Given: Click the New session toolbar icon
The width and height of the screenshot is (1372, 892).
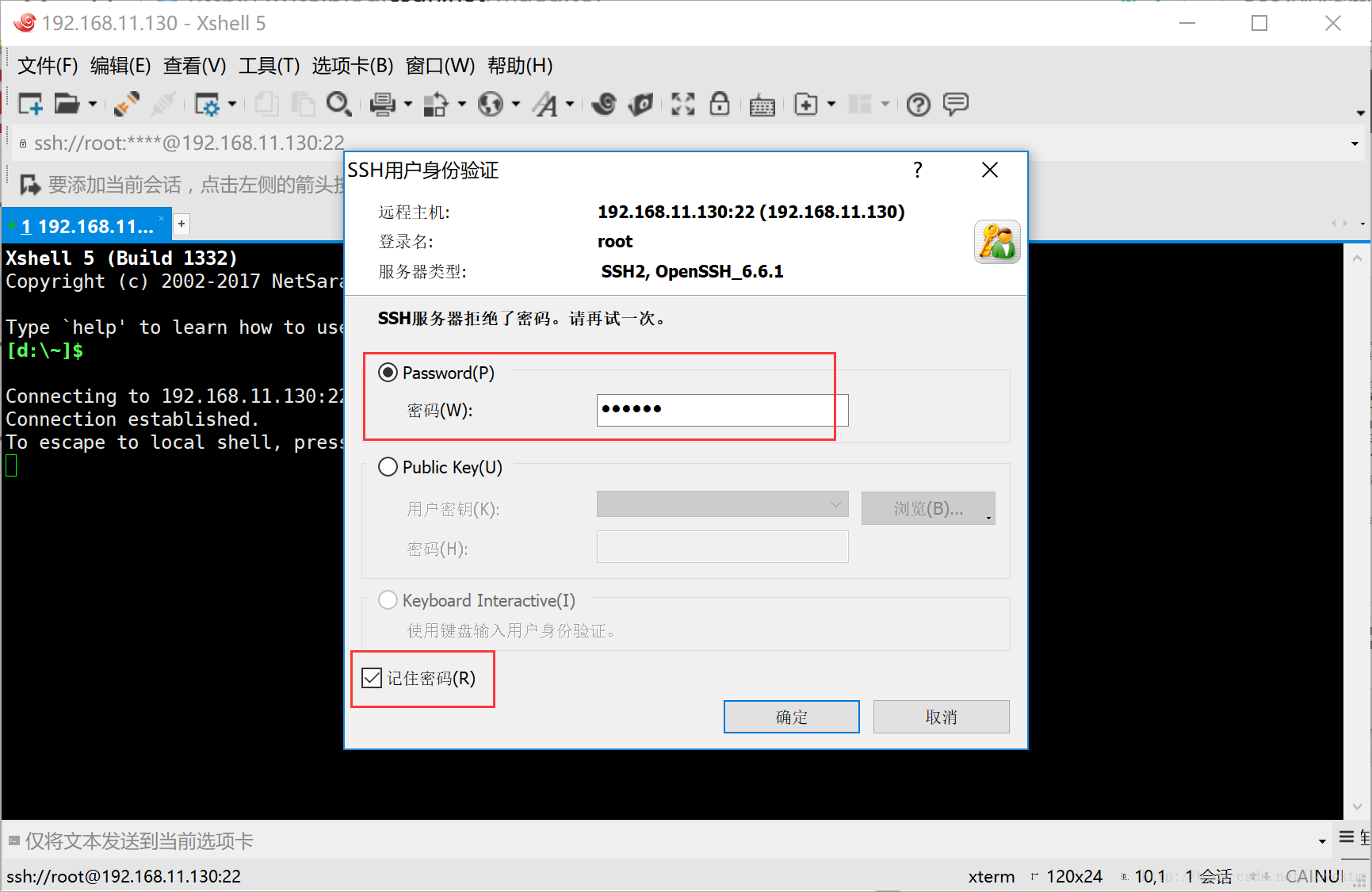Looking at the screenshot, I should [x=30, y=104].
